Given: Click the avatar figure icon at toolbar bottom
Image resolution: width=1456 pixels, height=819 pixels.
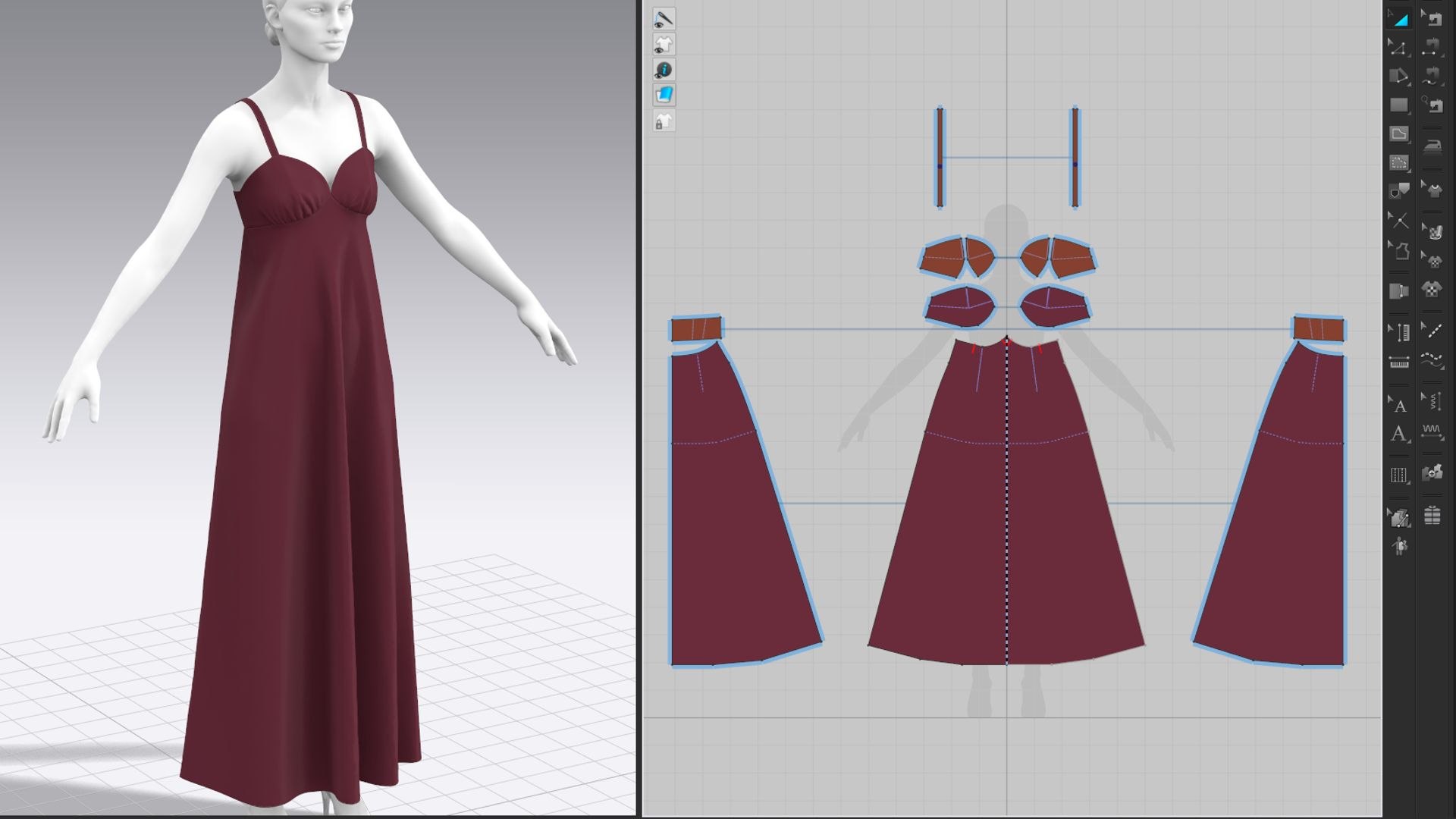Looking at the screenshot, I should click(1399, 546).
